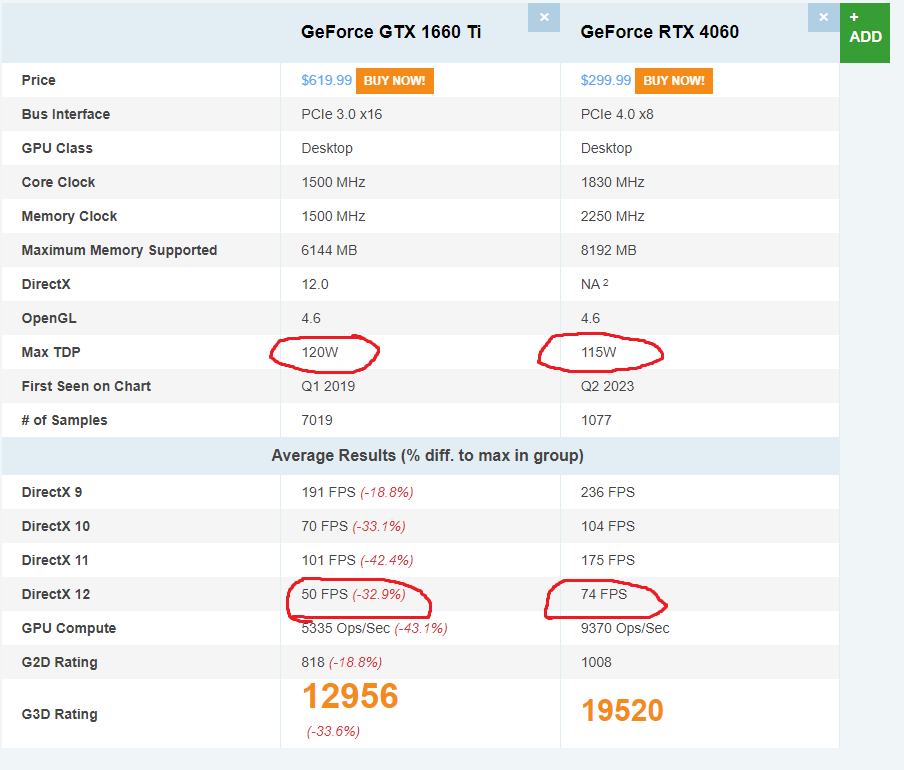Click the 12956 G3D rating score
The width and height of the screenshot is (904, 770).
point(351,696)
